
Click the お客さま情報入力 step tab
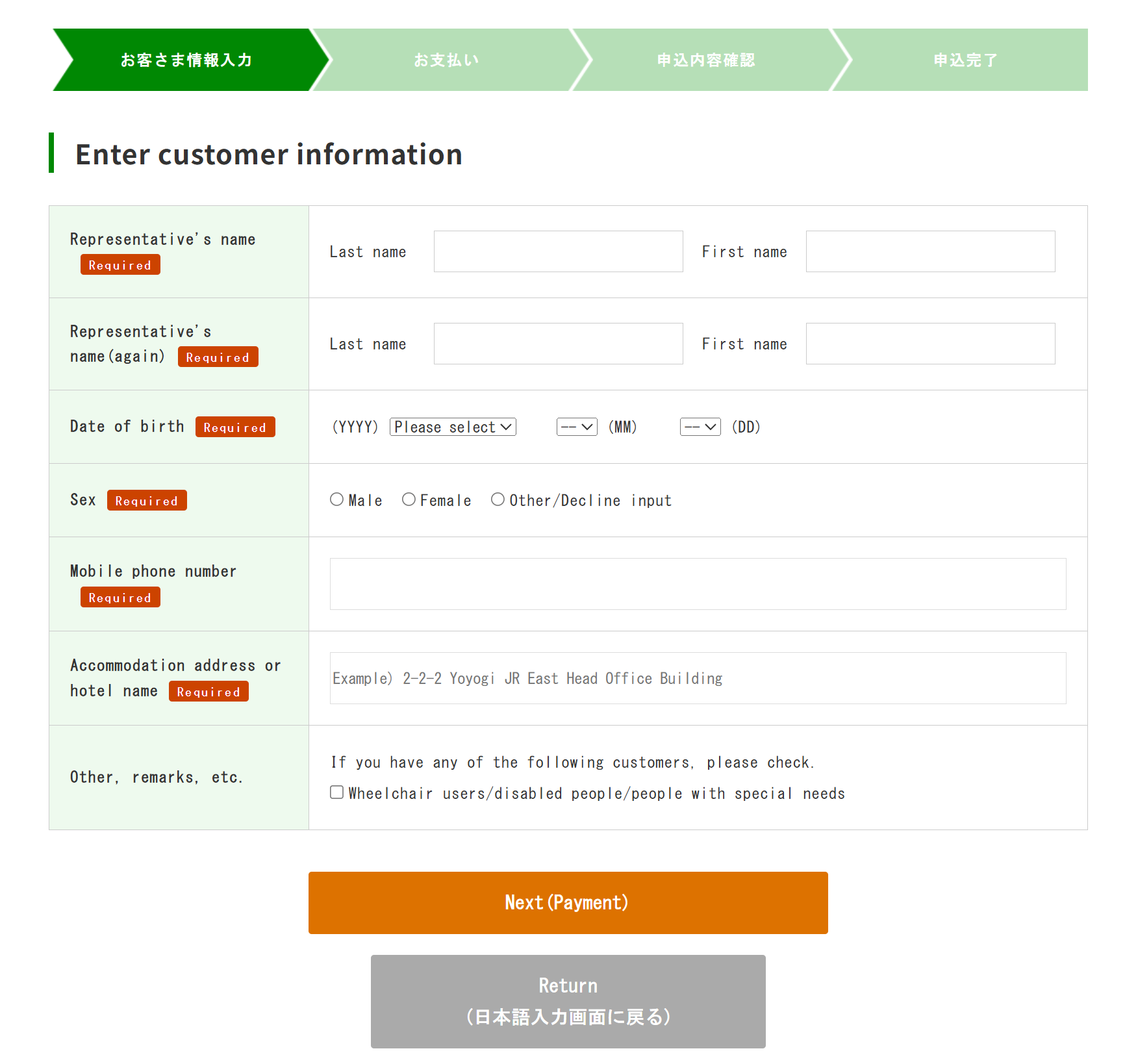coord(186,60)
